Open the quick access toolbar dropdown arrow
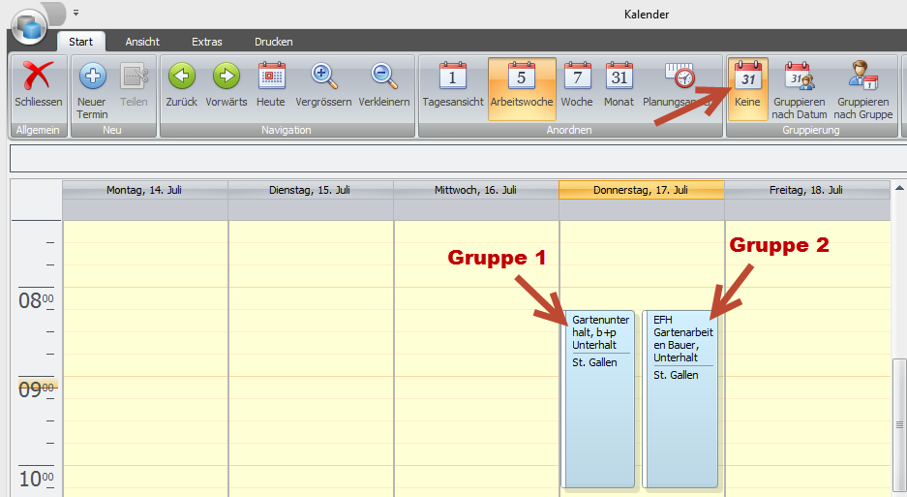Viewport: 907px width, 497px height. (76, 14)
